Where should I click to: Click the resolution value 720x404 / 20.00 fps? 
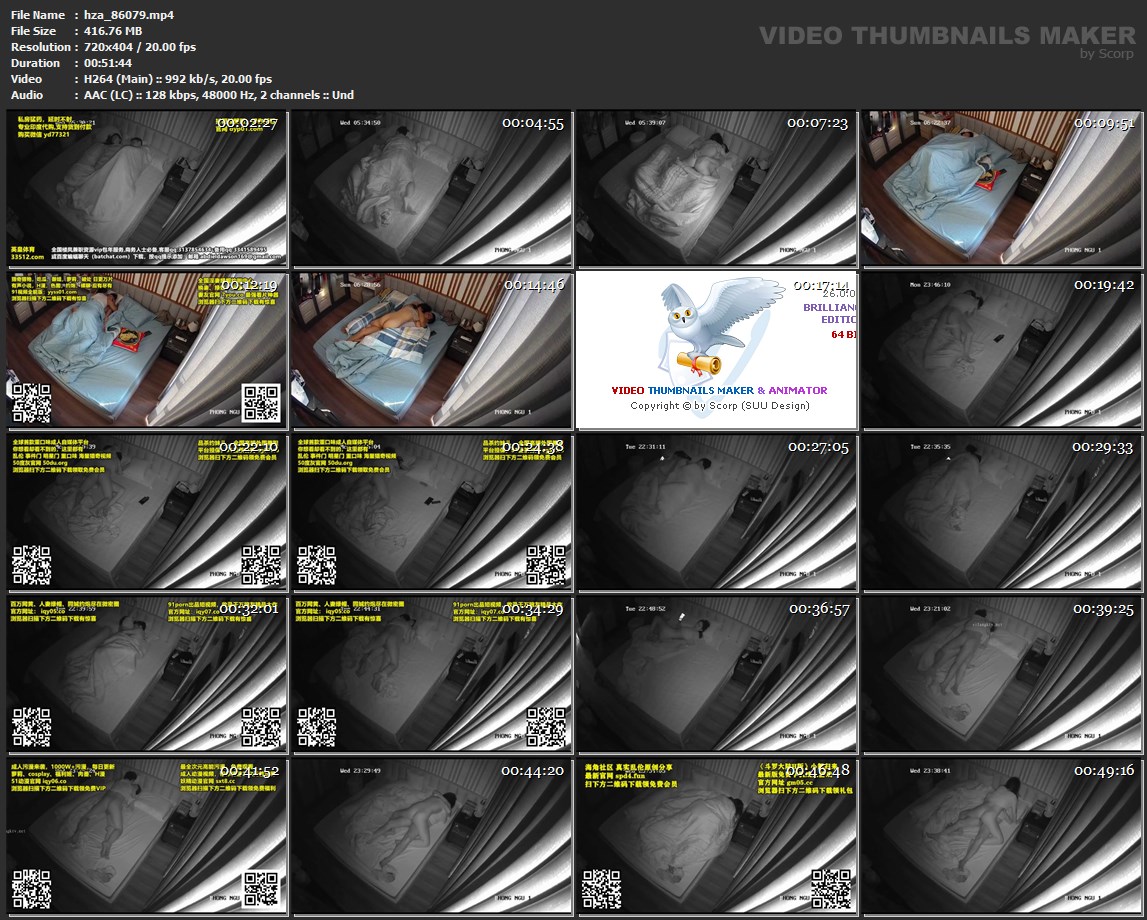[x=140, y=47]
